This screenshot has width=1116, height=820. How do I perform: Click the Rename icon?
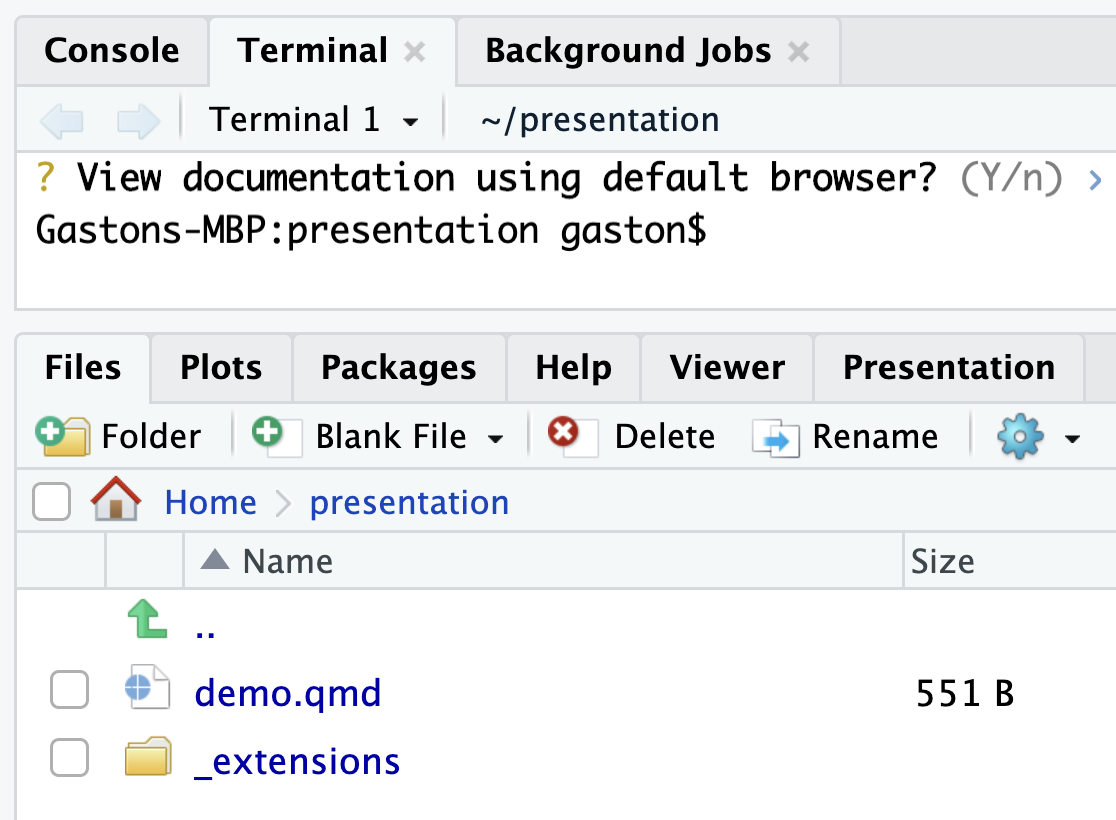click(x=776, y=438)
